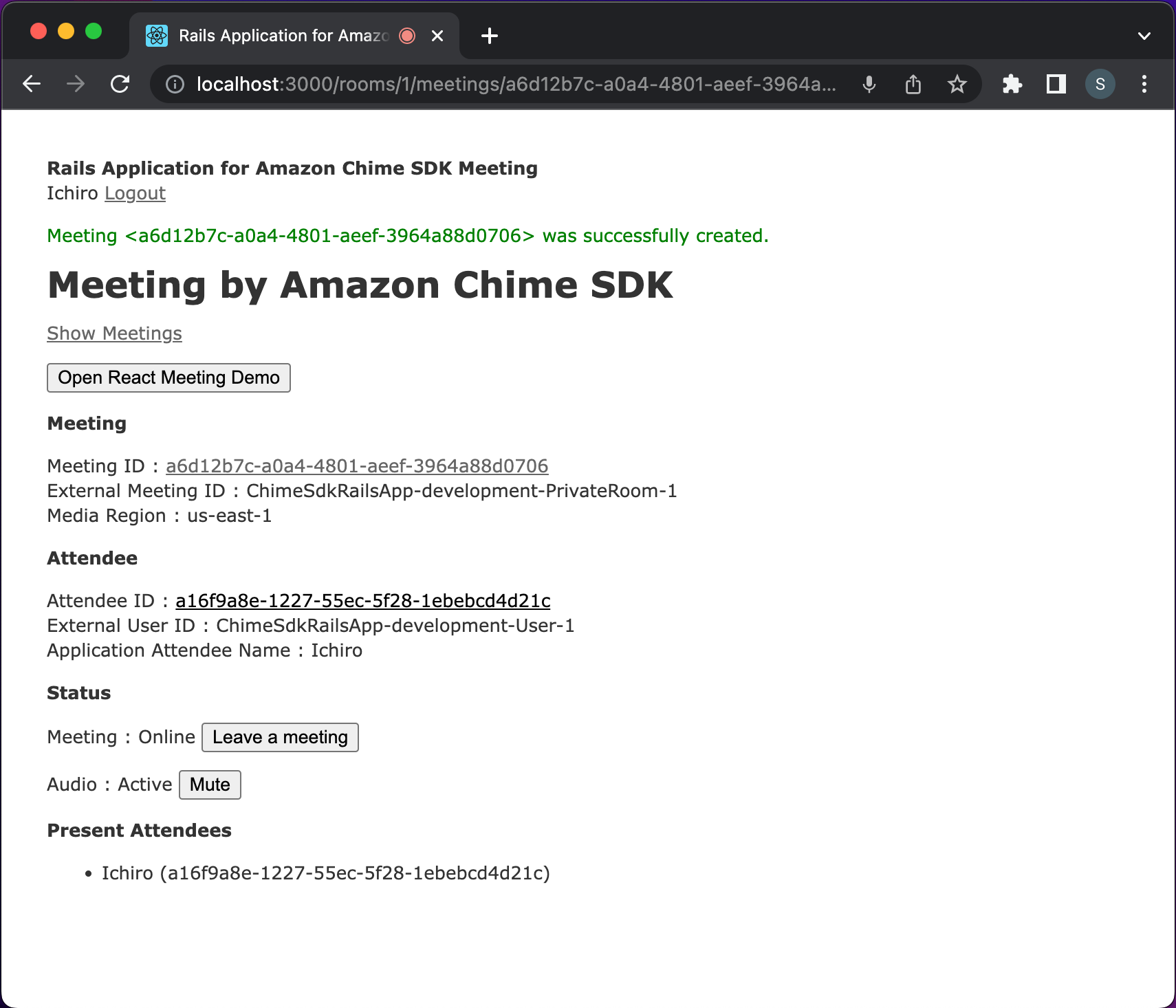This screenshot has width=1176, height=1008.
Task: Select the Rails Application for Amazon tab
Action: point(294,36)
